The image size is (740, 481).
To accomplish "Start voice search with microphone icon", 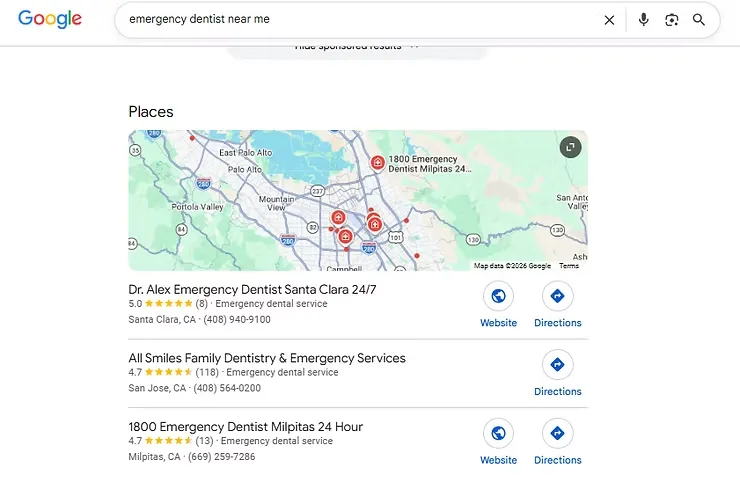I will pyautogui.click(x=643, y=19).
